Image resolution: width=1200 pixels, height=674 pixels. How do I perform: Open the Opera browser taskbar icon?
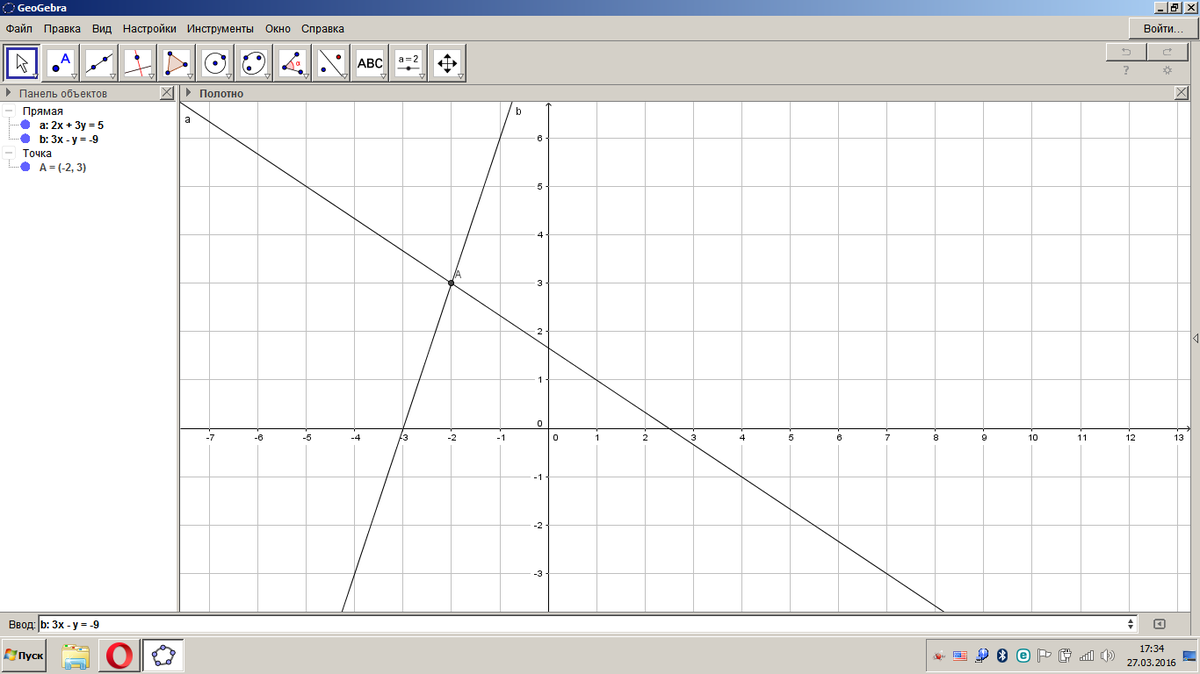[119, 655]
